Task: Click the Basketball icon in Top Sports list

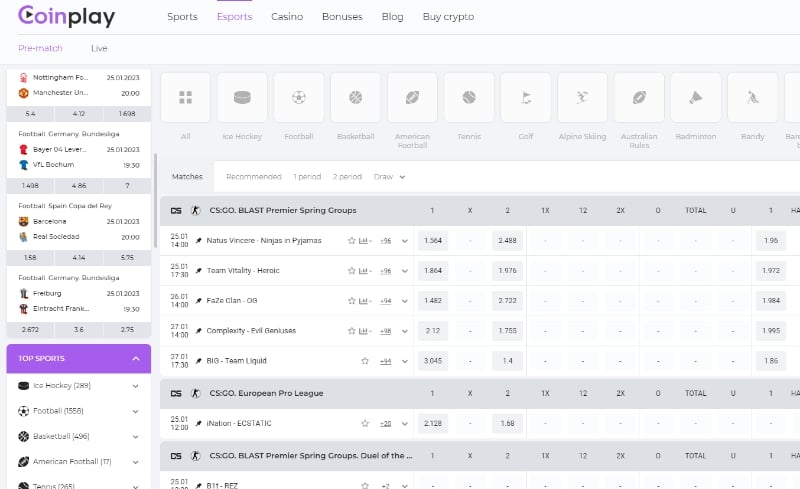Action: click(23, 436)
